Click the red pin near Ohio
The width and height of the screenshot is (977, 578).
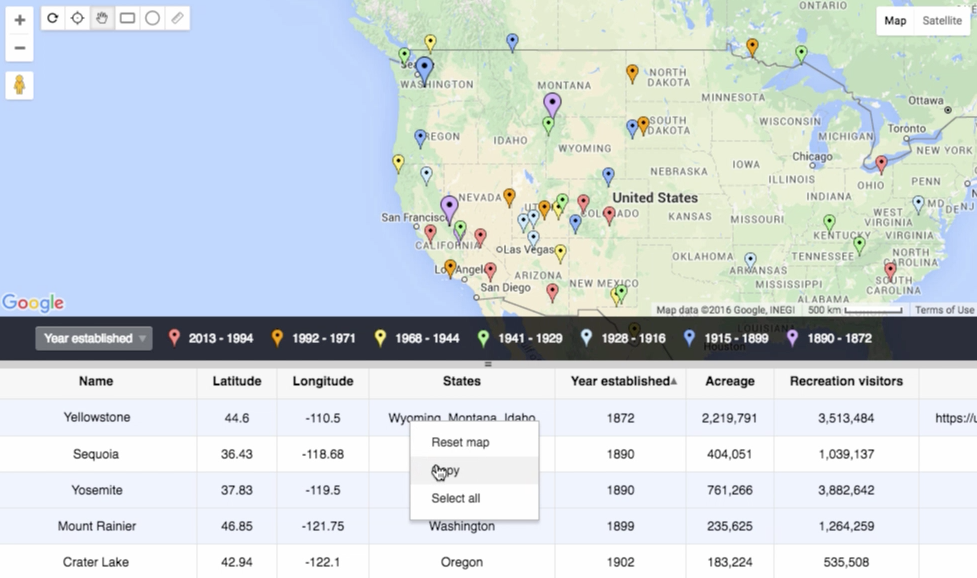click(x=881, y=164)
